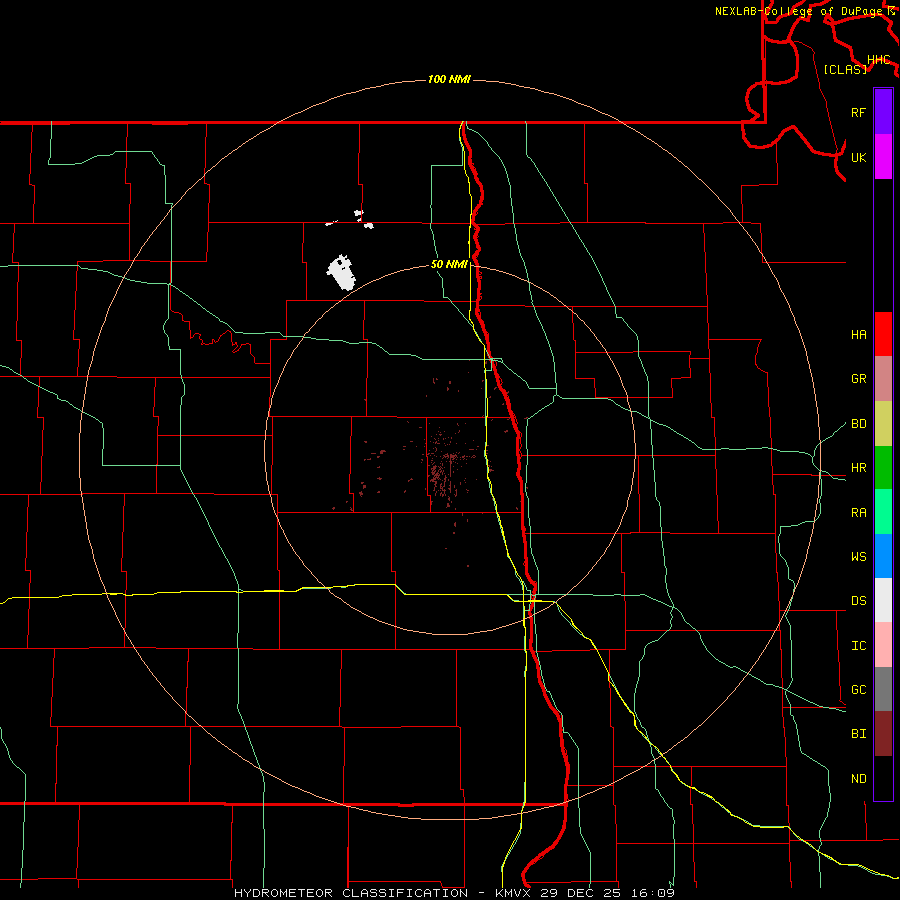
Task: Click the 50 NMI range ring label
Action: [449, 264]
